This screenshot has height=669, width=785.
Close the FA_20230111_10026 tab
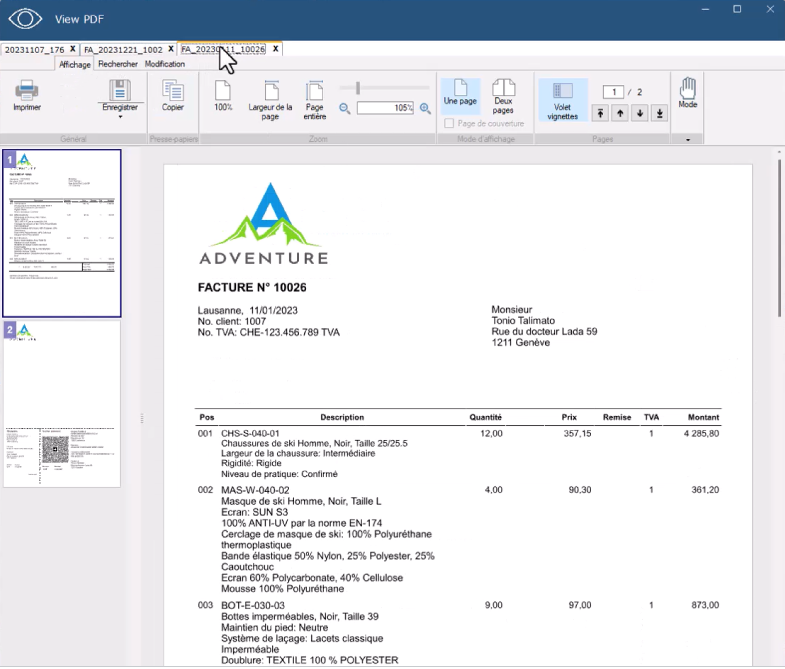pyautogui.click(x=275, y=49)
